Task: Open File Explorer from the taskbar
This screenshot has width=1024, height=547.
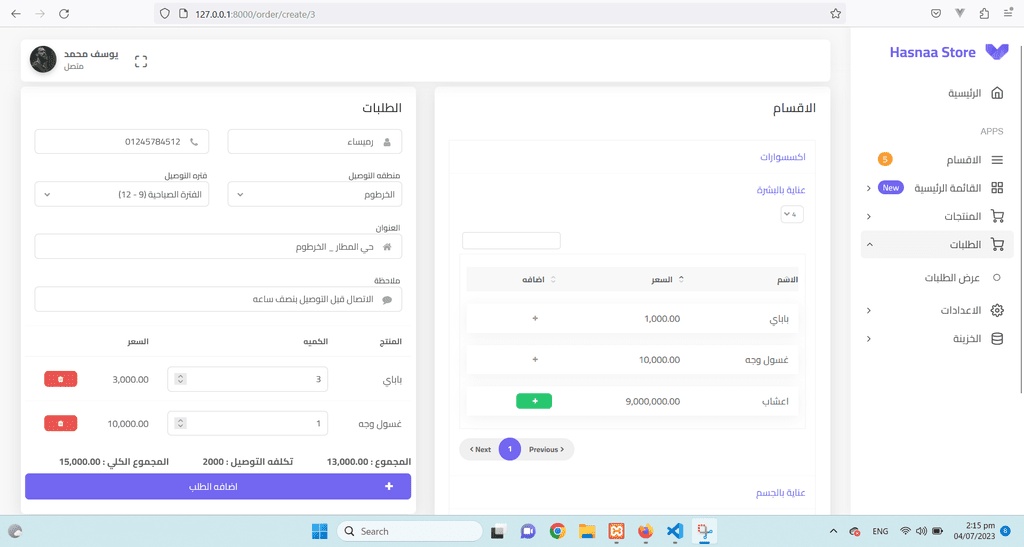Action: pos(587,531)
